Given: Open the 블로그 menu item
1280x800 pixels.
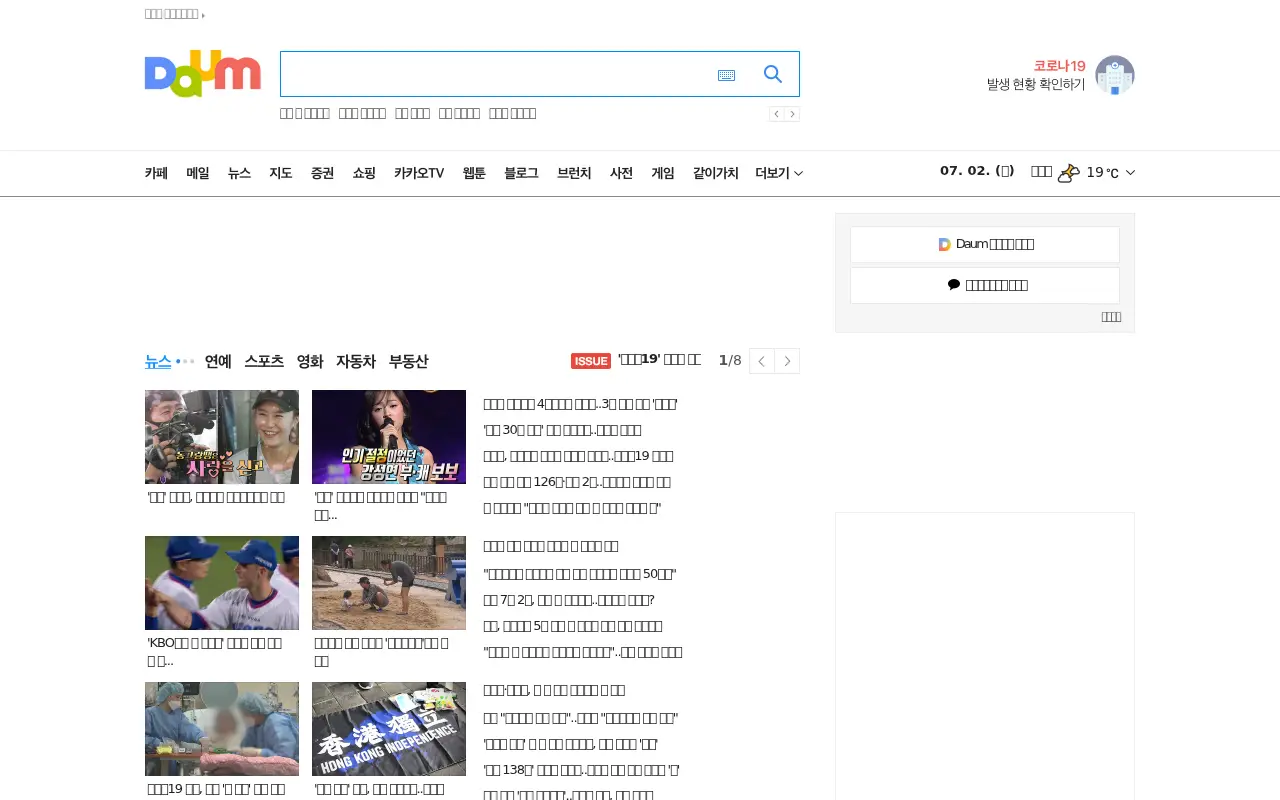Looking at the screenshot, I should [521, 173].
